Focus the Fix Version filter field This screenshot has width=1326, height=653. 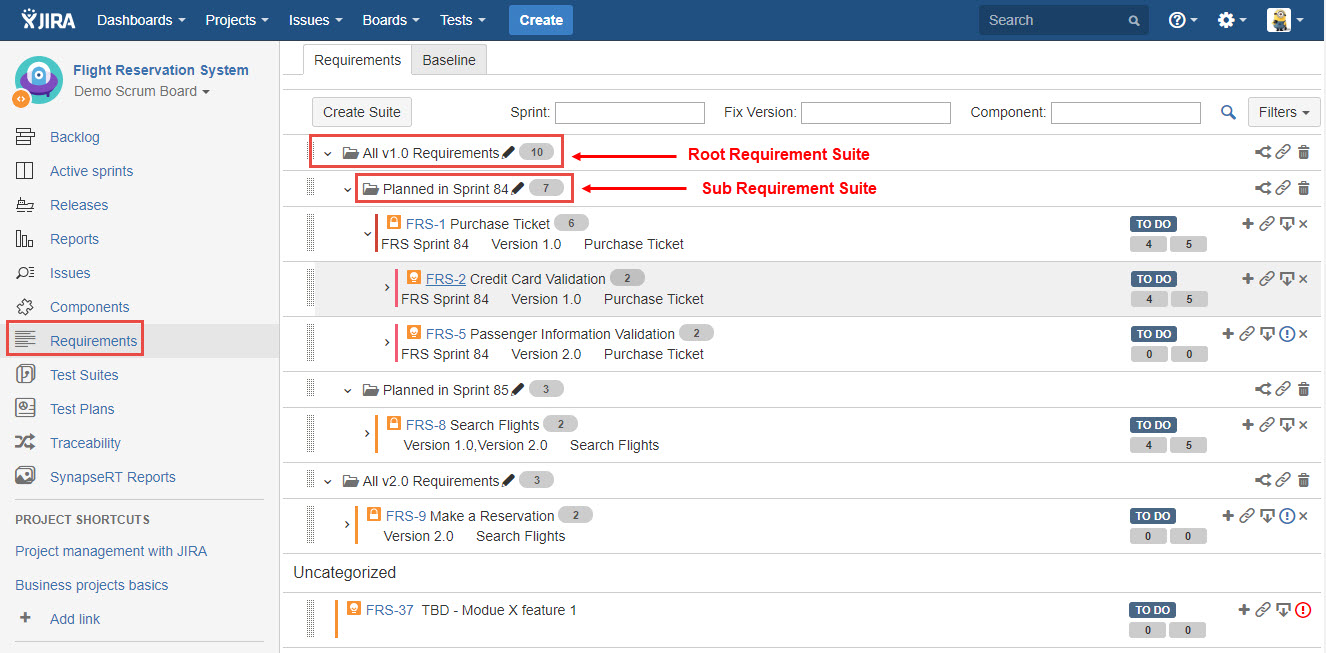876,113
